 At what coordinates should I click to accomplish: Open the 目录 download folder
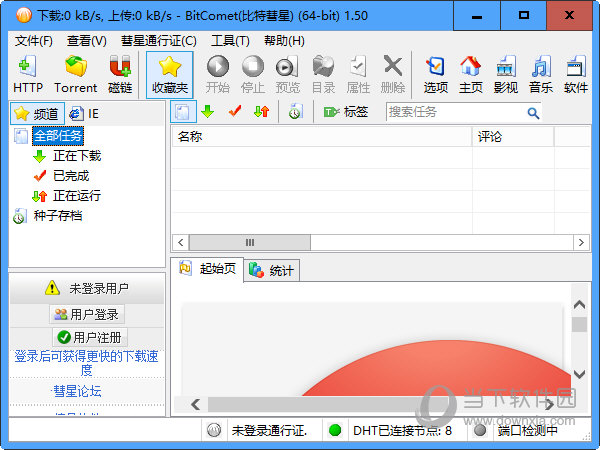(323, 75)
